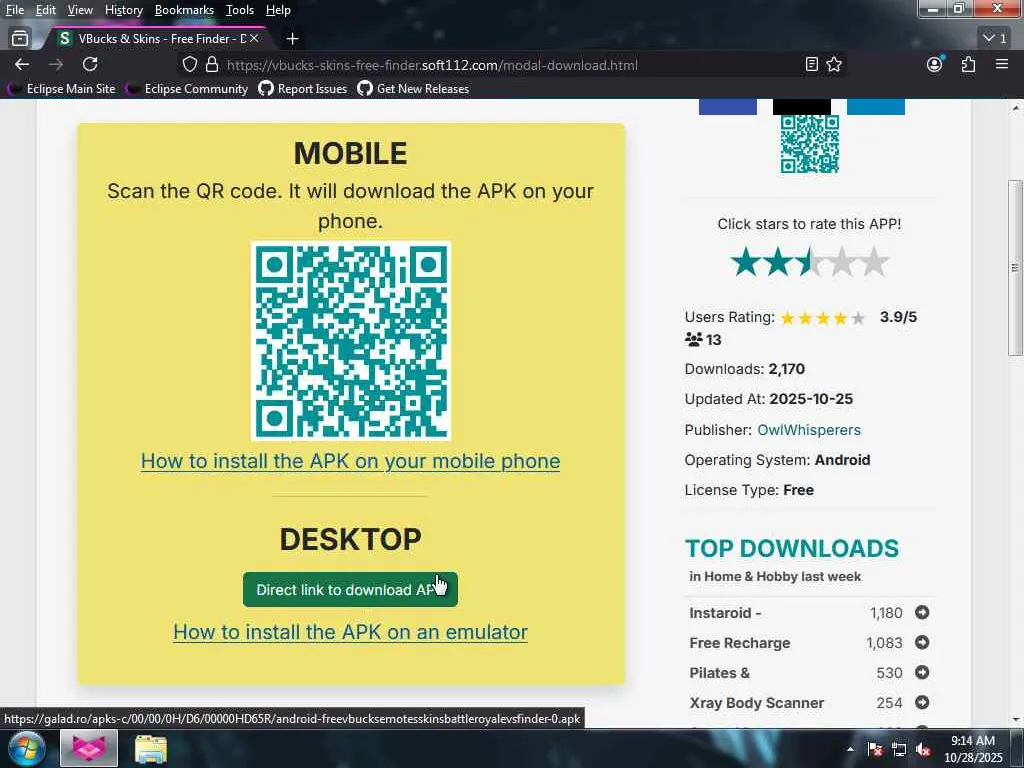Viewport: 1024px width, 768px height.
Task: Open the taskbar clock showing 9:14 AM
Action: point(972,749)
